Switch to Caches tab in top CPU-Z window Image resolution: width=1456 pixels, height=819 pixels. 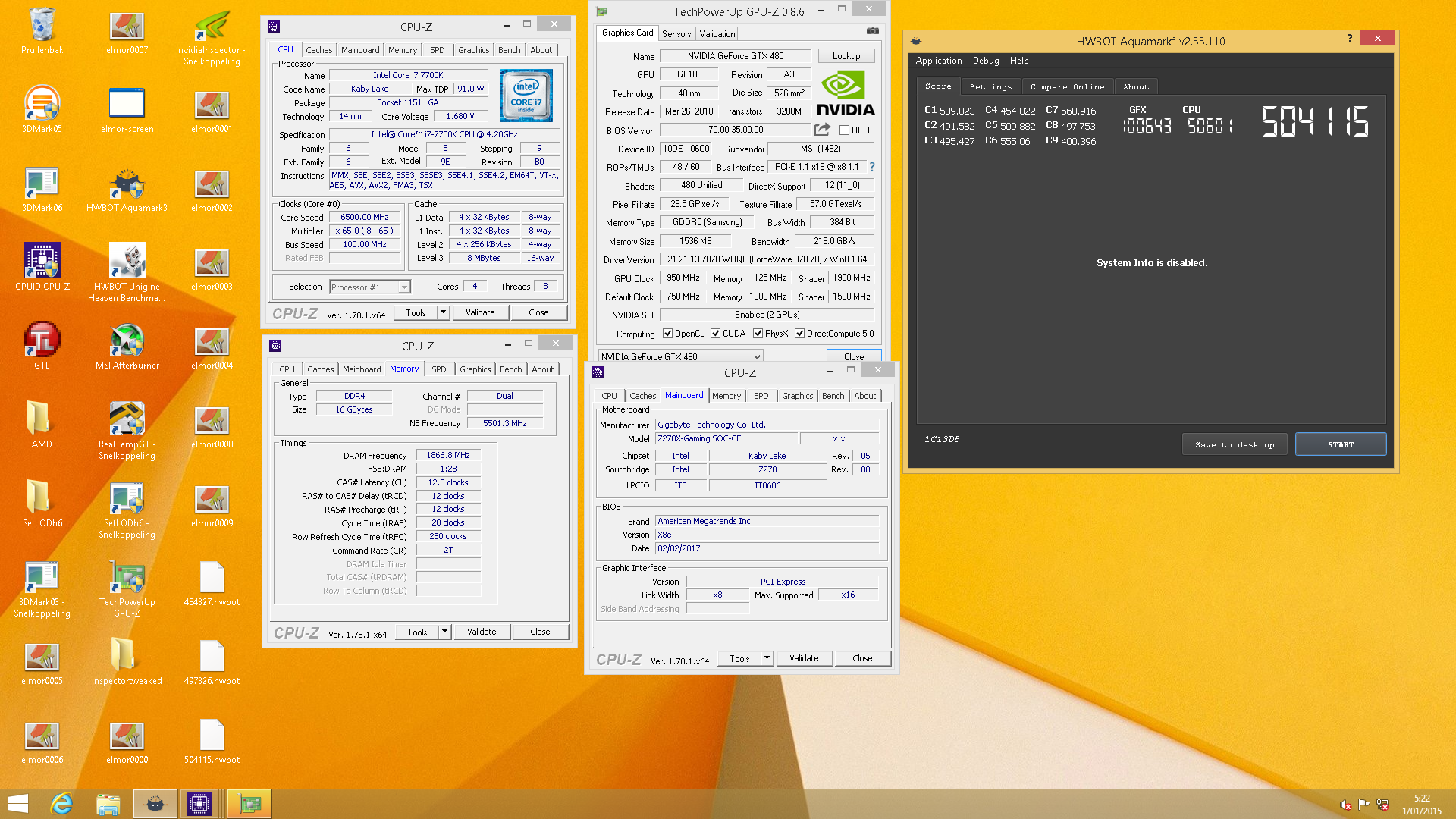(x=319, y=50)
